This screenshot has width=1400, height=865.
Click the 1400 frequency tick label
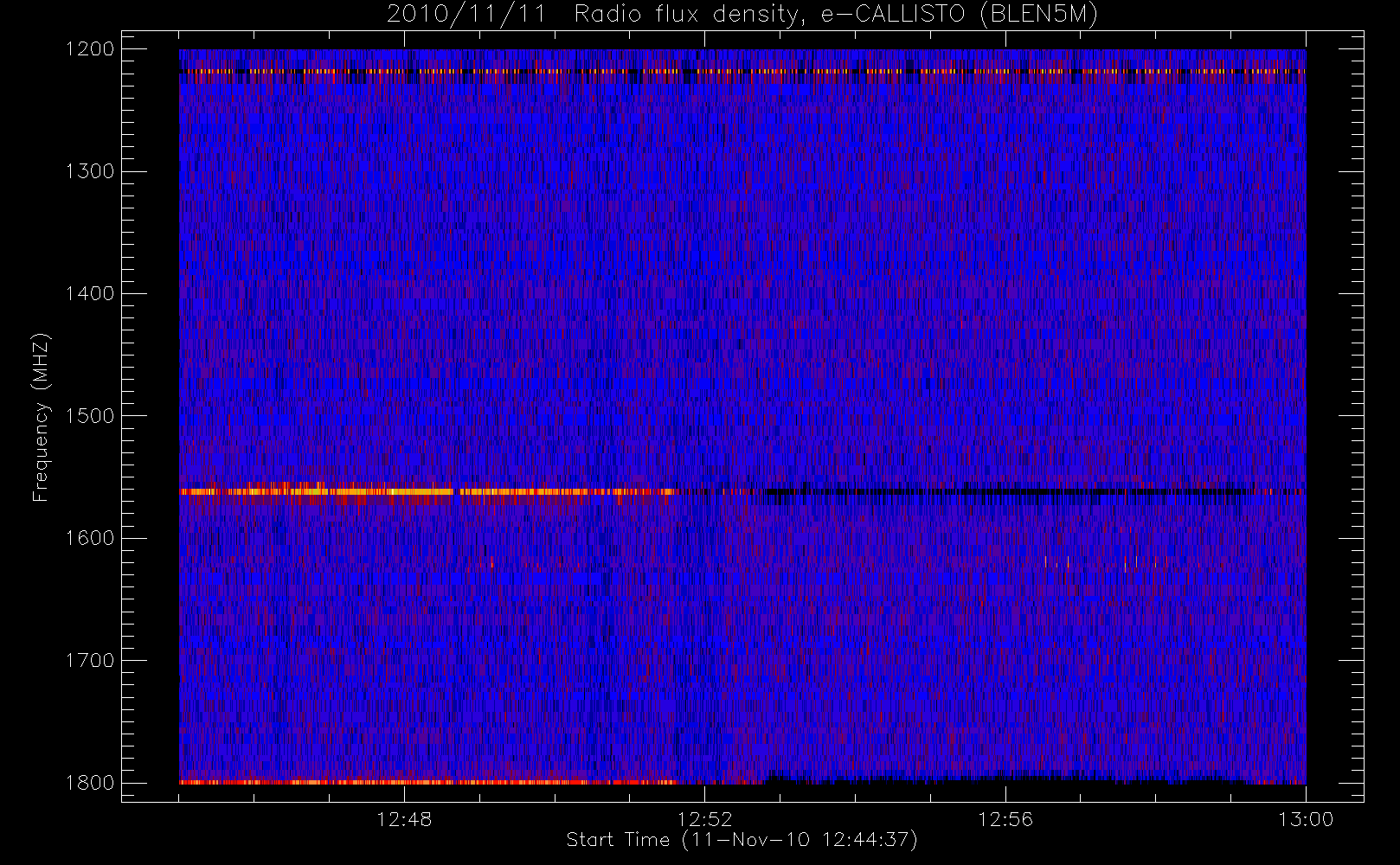[x=90, y=293]
